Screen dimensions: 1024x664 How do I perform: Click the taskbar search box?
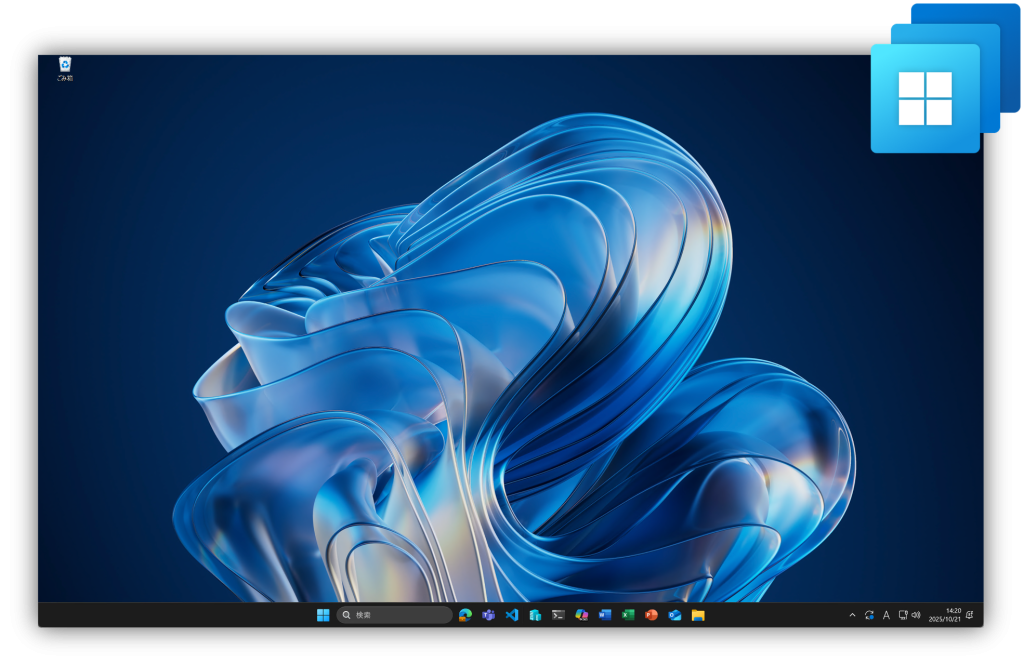(x=395, y=615)
